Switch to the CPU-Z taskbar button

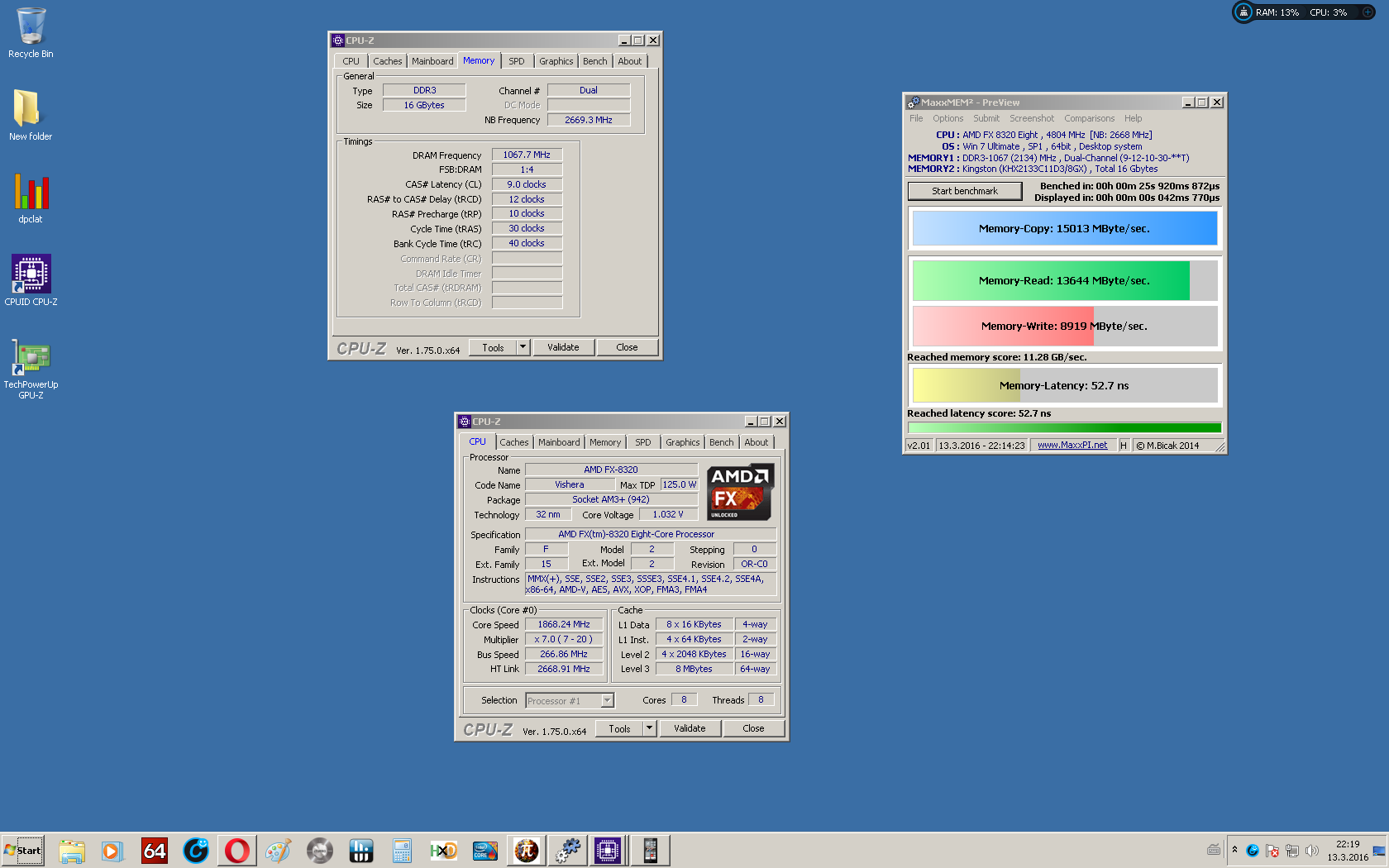coord(608,851)
